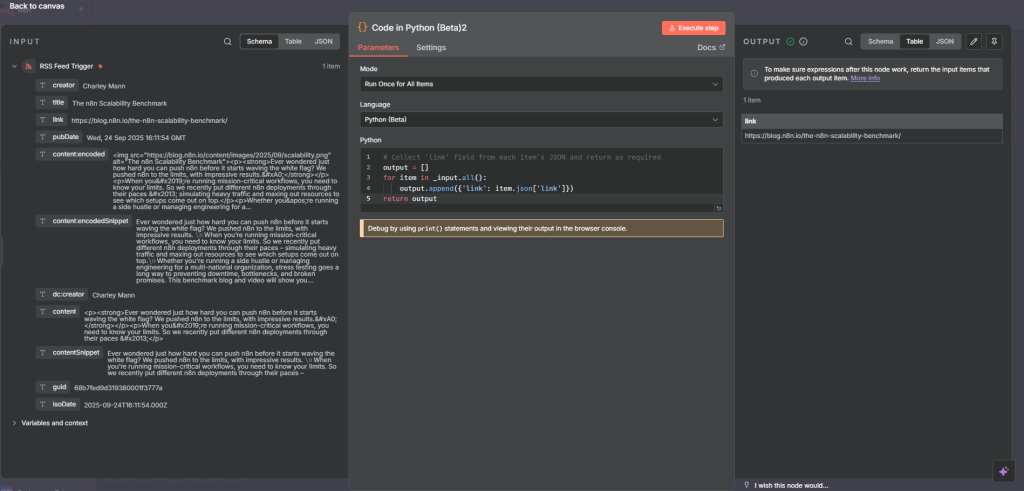Select the Parameters tab
Screen dimensions: 1024x491
(378, 47)
